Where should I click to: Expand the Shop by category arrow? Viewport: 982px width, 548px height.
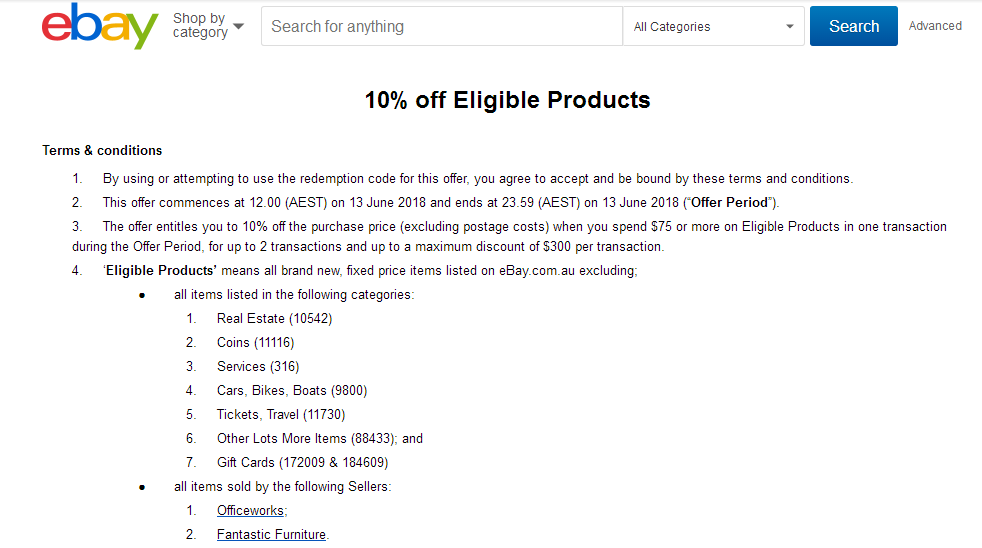click(x=239, y=26)
